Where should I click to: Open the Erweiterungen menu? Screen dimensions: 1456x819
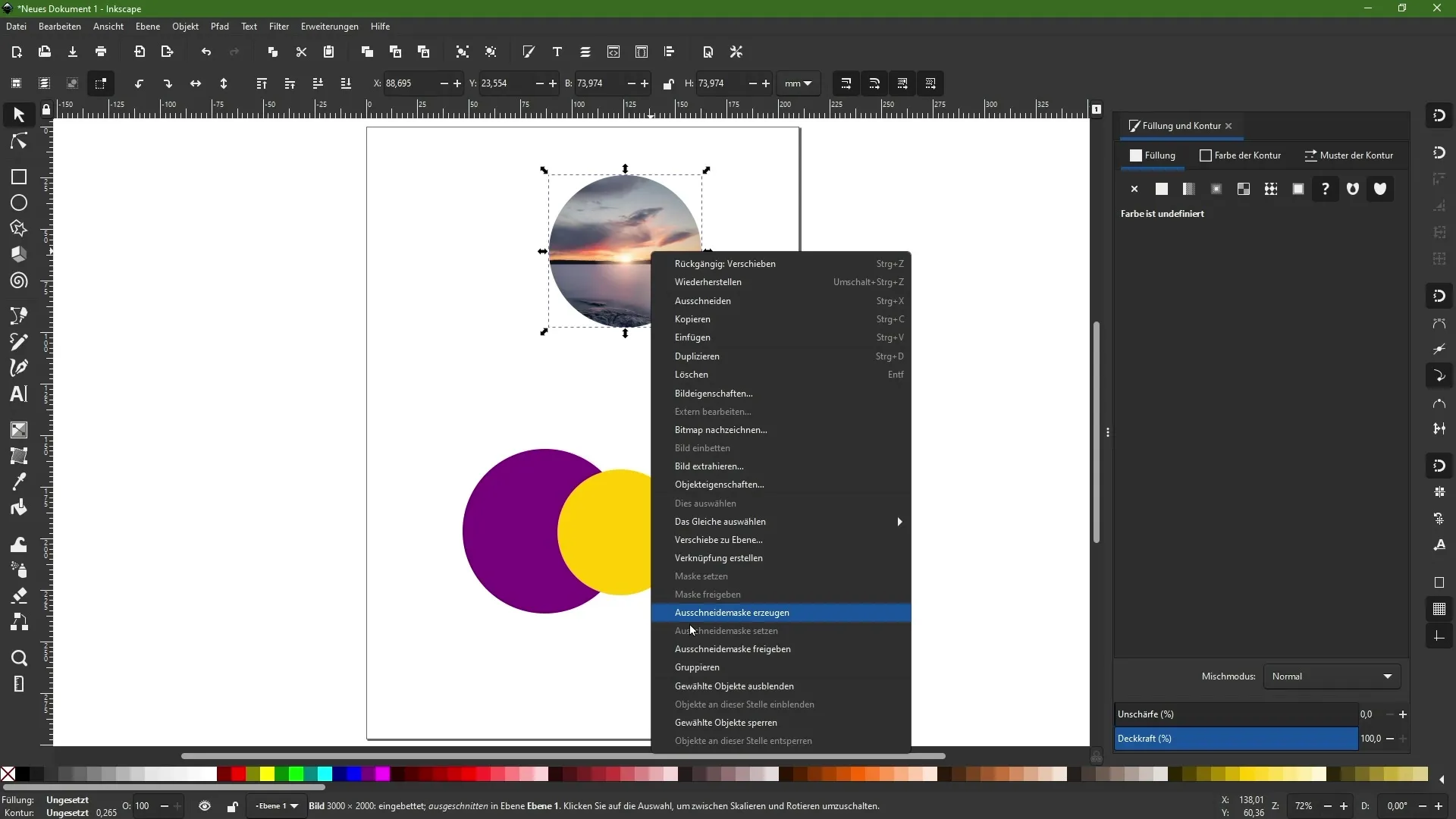coord(330,27)
